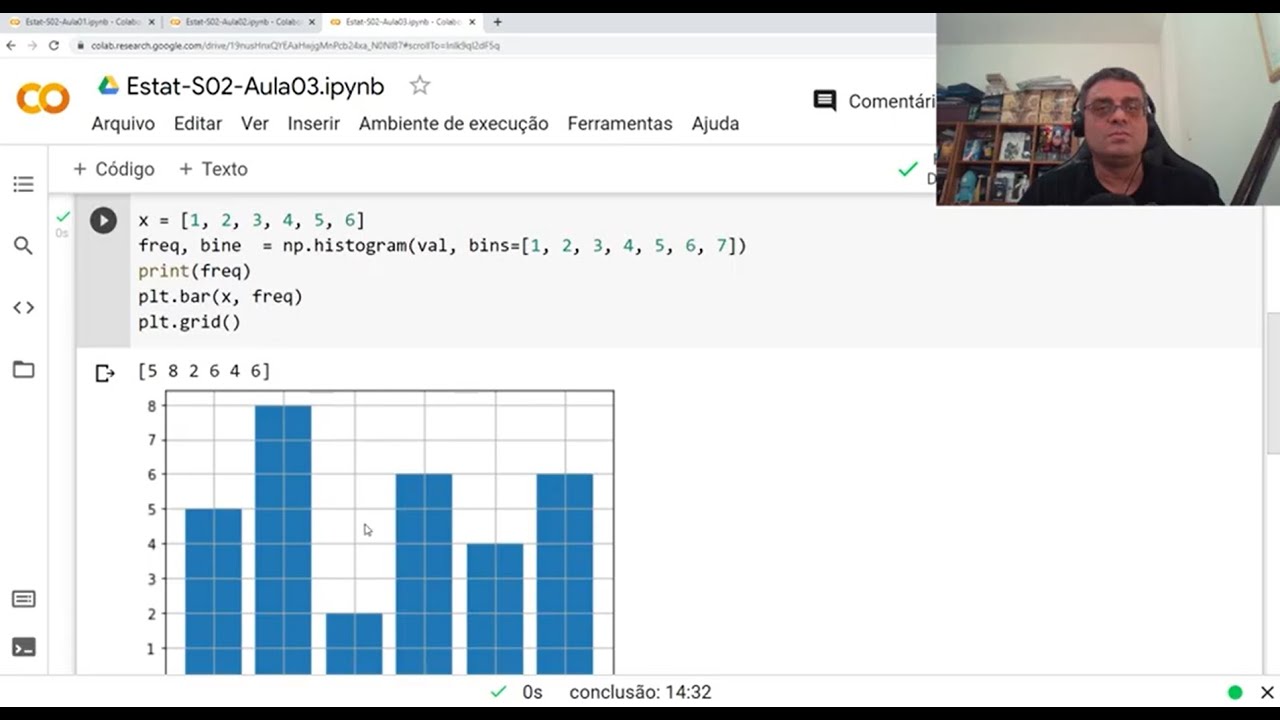This screenshot has height=720, width=1280.
Task: Add a new code cell with + Código
Action: [114, 169]
